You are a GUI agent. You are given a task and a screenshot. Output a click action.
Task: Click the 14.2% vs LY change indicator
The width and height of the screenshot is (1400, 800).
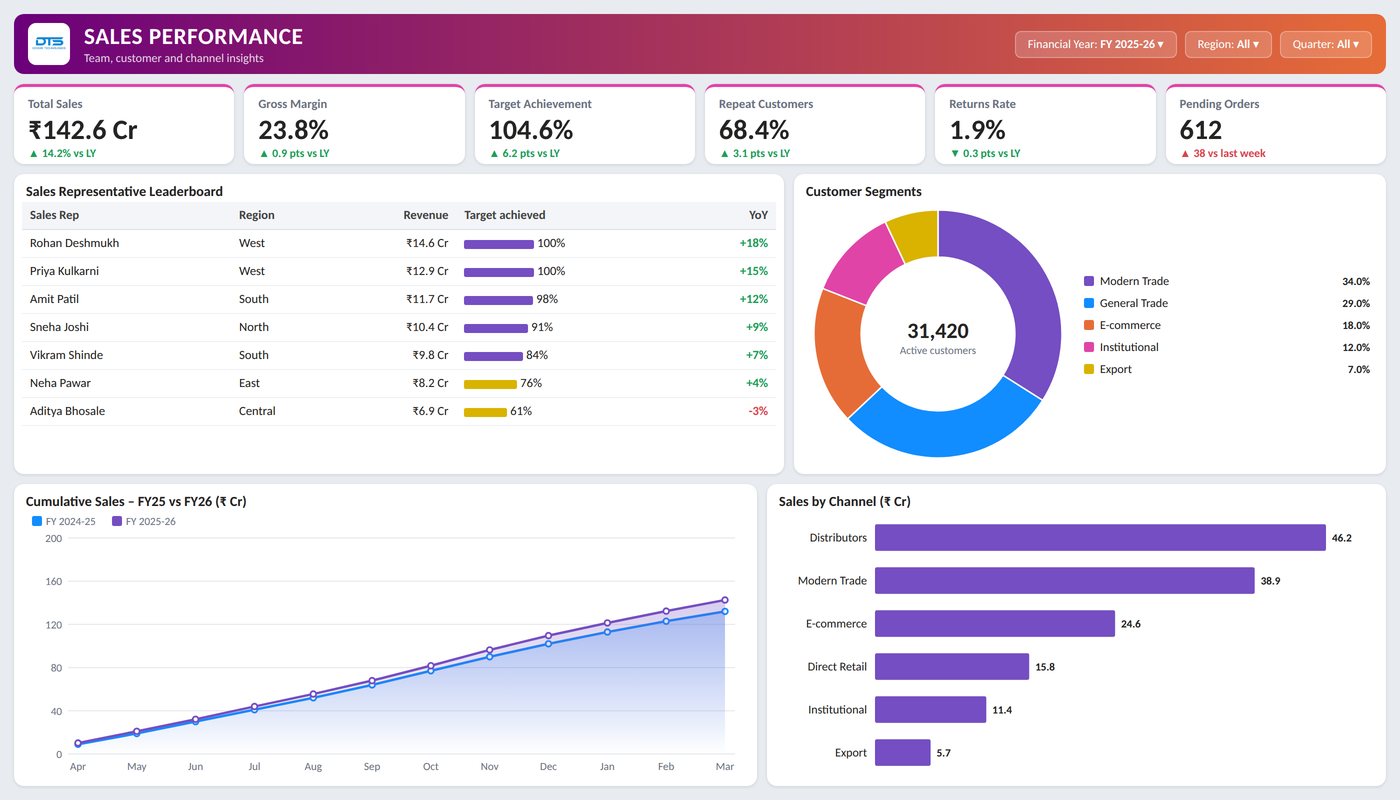tap(62, 153)
